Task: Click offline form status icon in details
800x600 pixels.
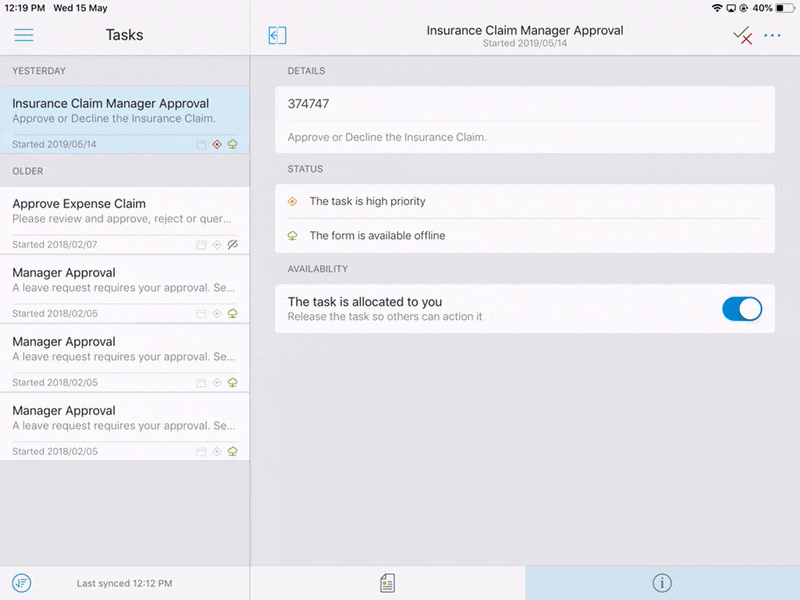Action: click(x=292, y=236)
